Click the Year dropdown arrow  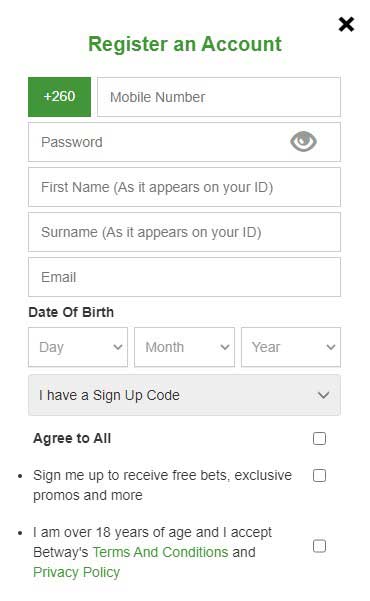tap(331, 347)
